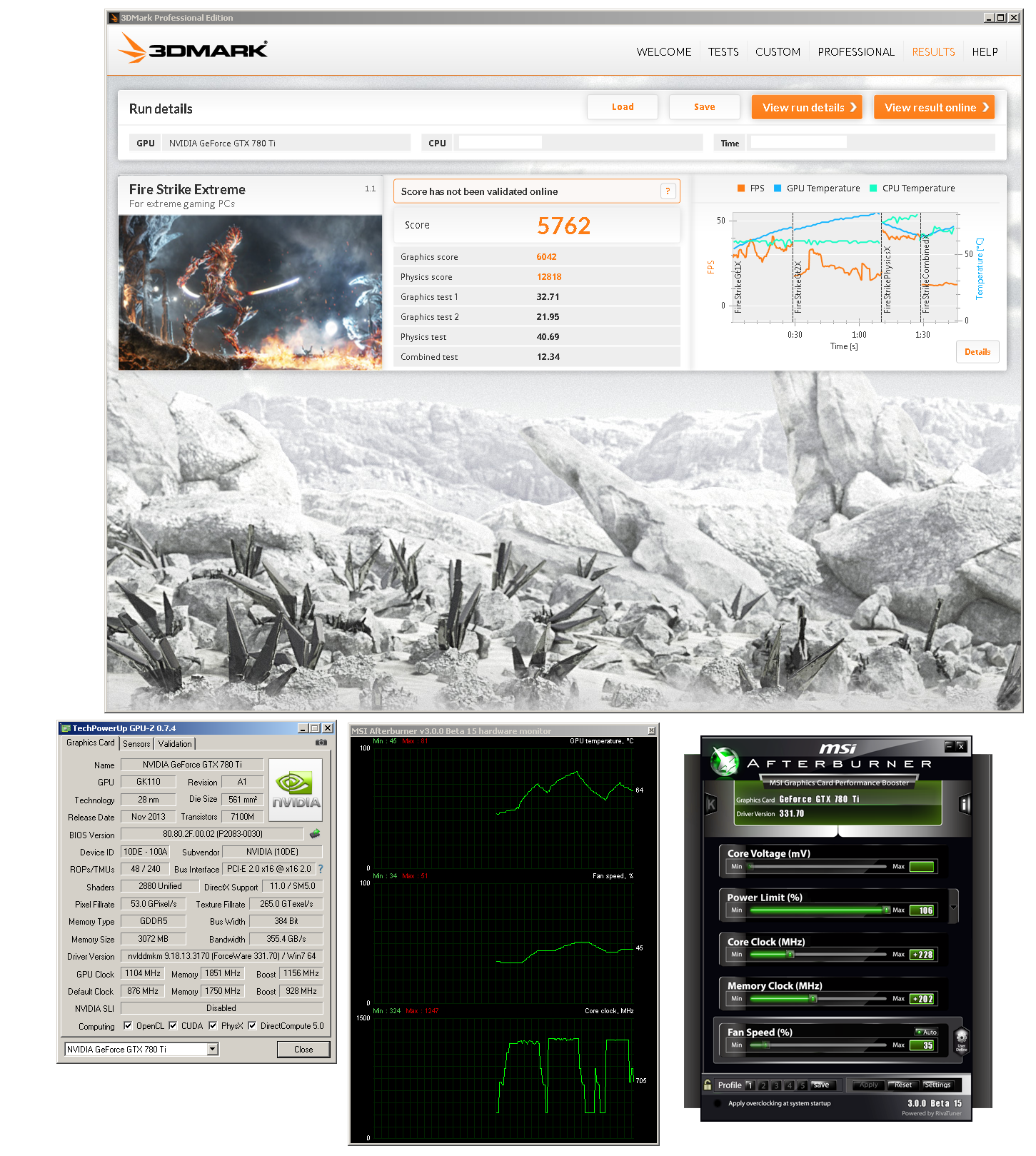
Task: Click the Power Limit 106 value field
Action: pyautogui.click(x=922, y=910)
